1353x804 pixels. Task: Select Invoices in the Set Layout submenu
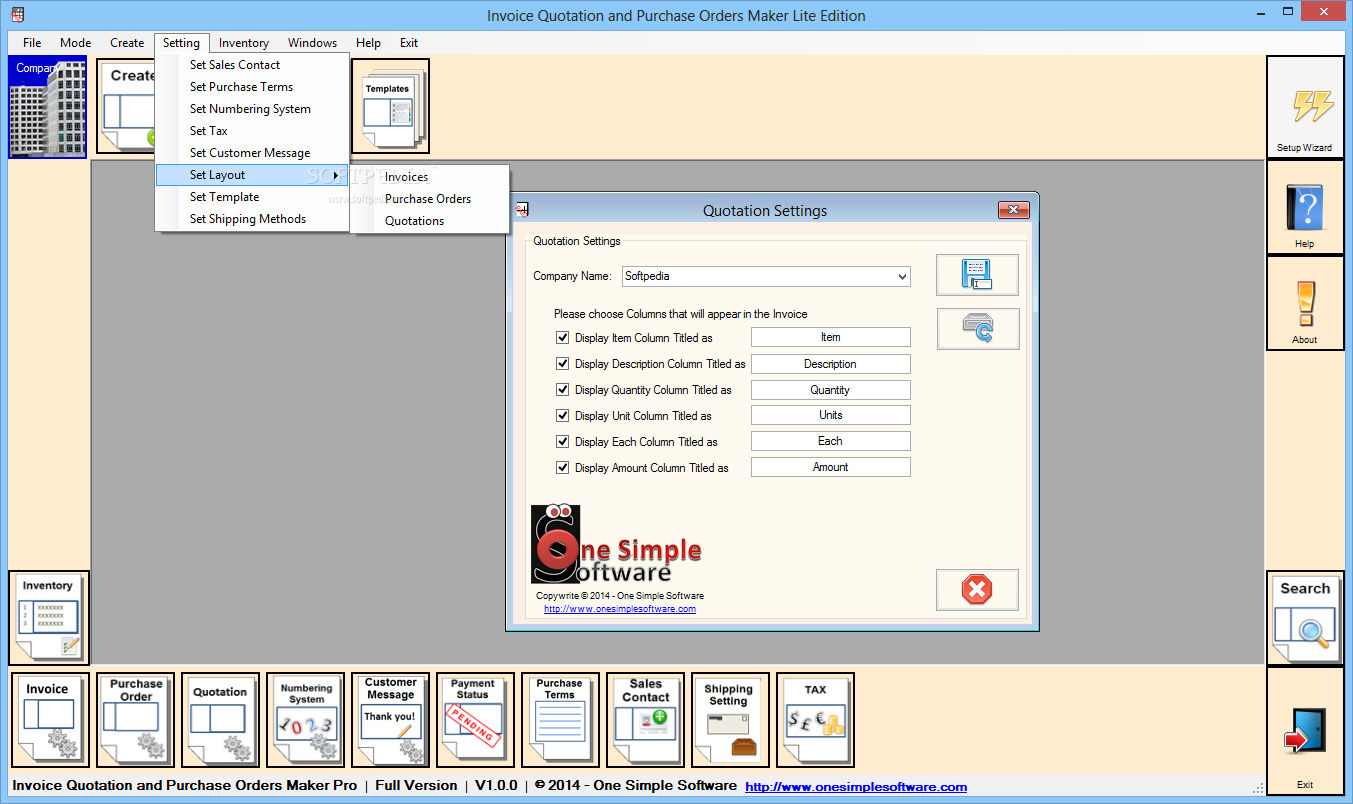coord(430,177)
